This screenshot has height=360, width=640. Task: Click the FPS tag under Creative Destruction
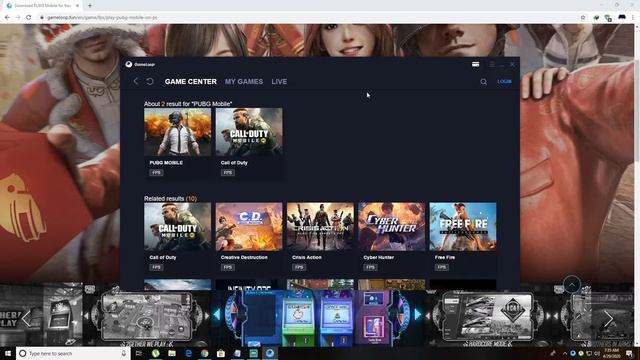228,267
